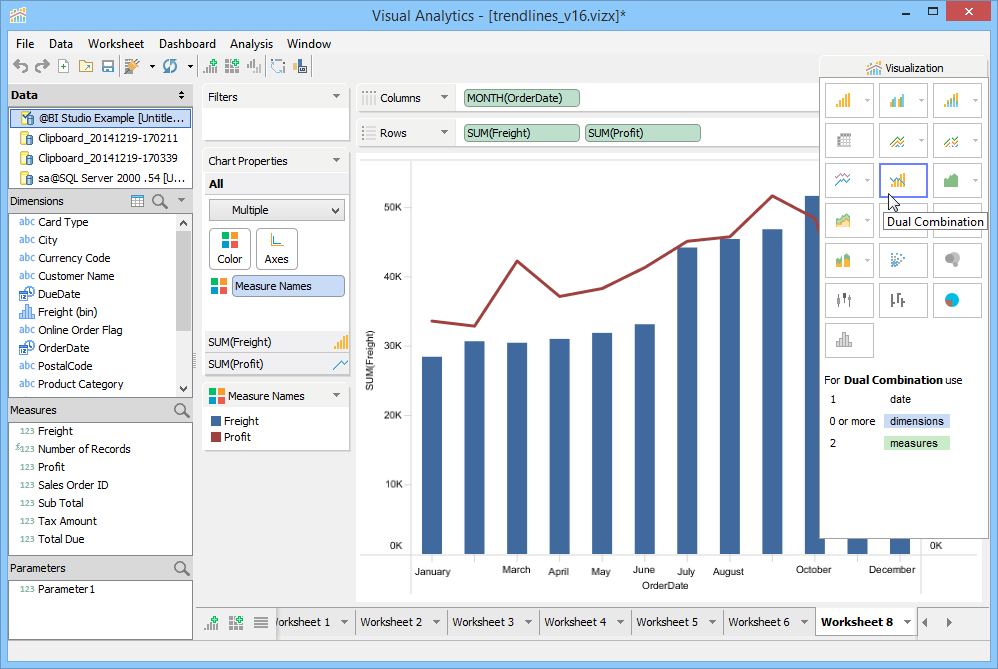Expand the Chart Properties dropdown arrow

(x=336, y=160)
